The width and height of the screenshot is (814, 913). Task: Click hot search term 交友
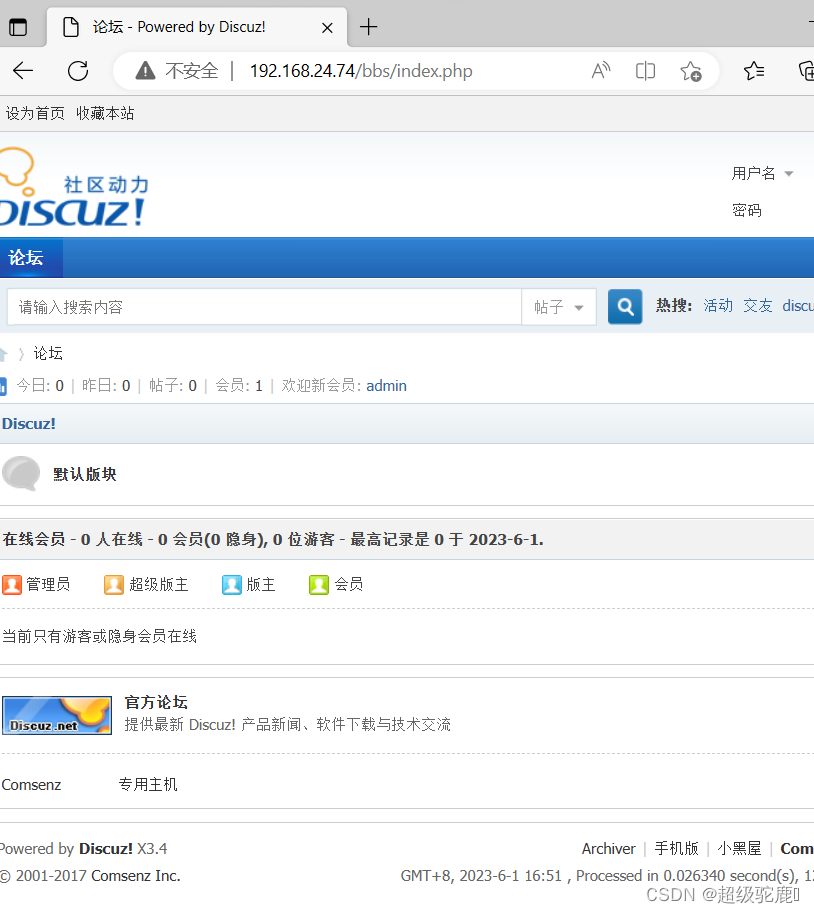758,306
